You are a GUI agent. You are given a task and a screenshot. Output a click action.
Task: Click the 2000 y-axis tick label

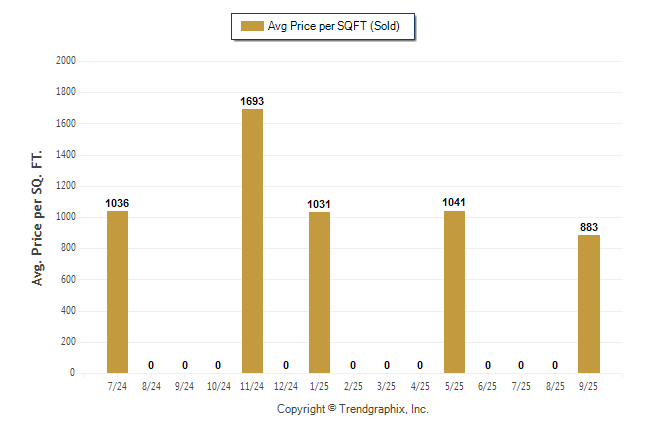(67, 61)
